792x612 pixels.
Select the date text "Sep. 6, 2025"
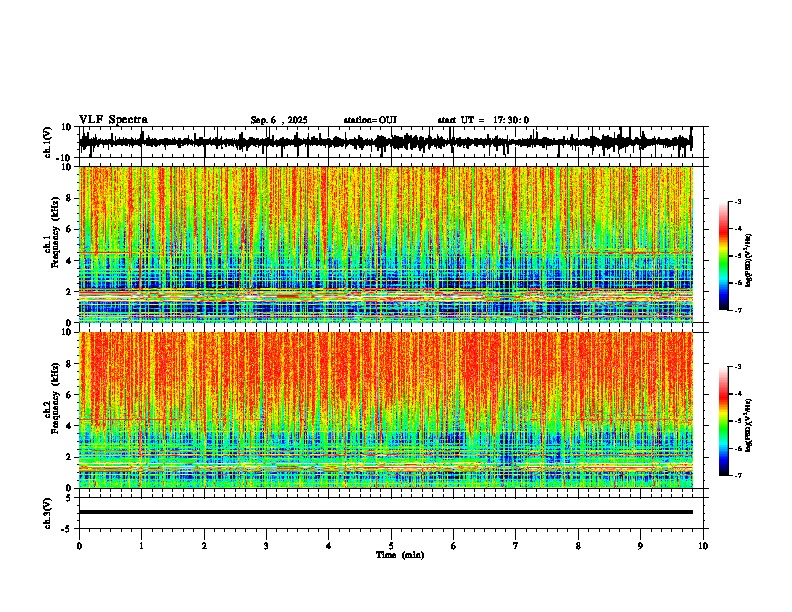(279, 120)
